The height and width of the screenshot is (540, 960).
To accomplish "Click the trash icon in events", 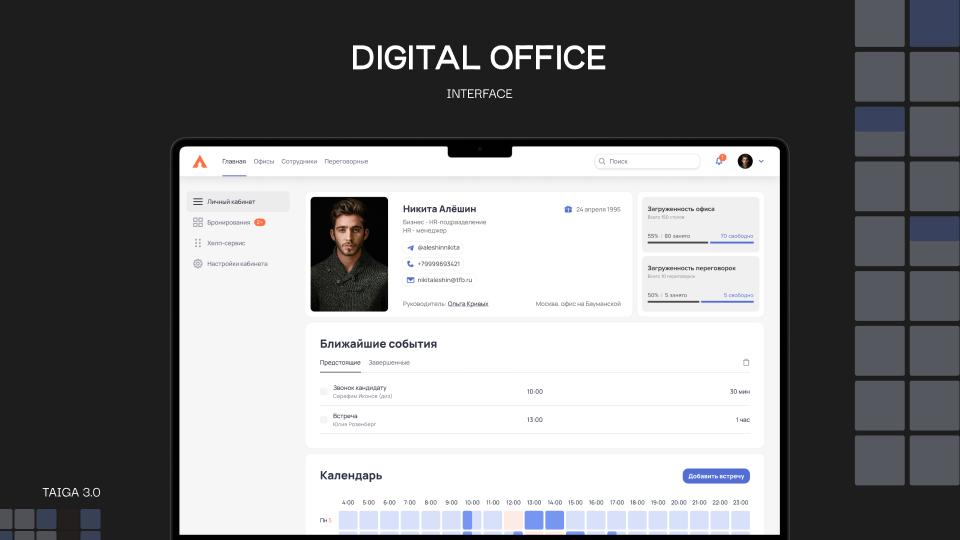I will [746, 362].
